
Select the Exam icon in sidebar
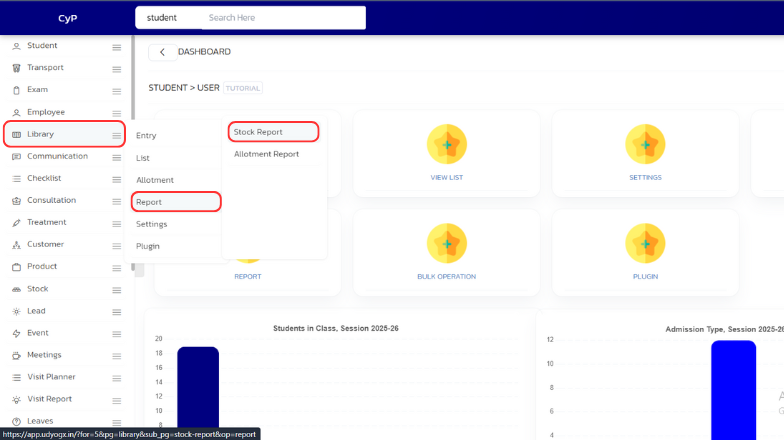click(16, 90)
